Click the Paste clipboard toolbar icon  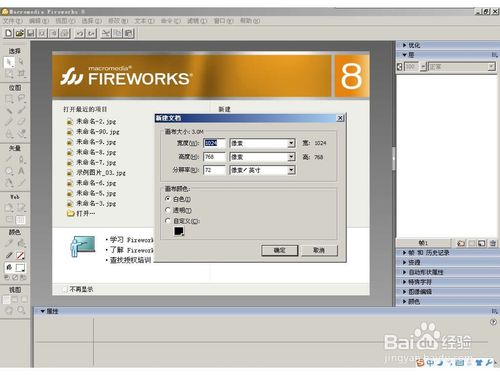[129, 33]
